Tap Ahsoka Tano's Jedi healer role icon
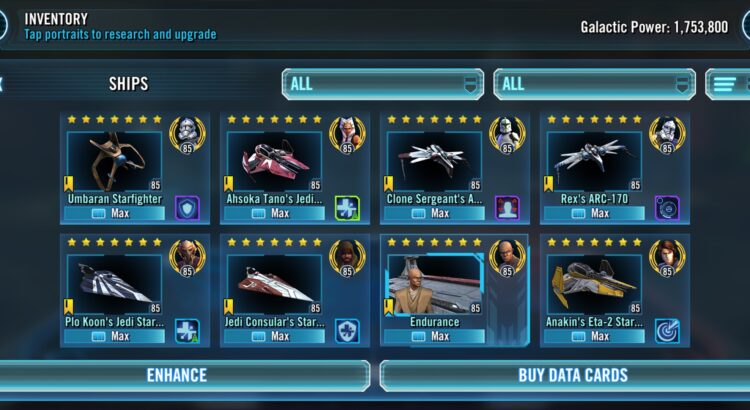The width and height of the screenshot is (750, 410). click(347, 208)
